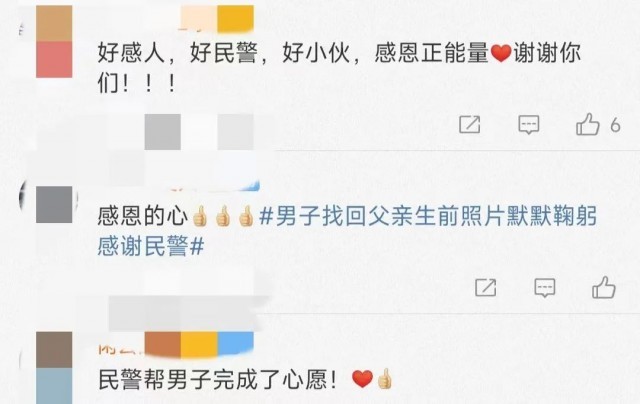The image size is (640, 404).
Task: Open replies for the 好感人 comment
Action: pyautogui.click(x=529, y=125)
